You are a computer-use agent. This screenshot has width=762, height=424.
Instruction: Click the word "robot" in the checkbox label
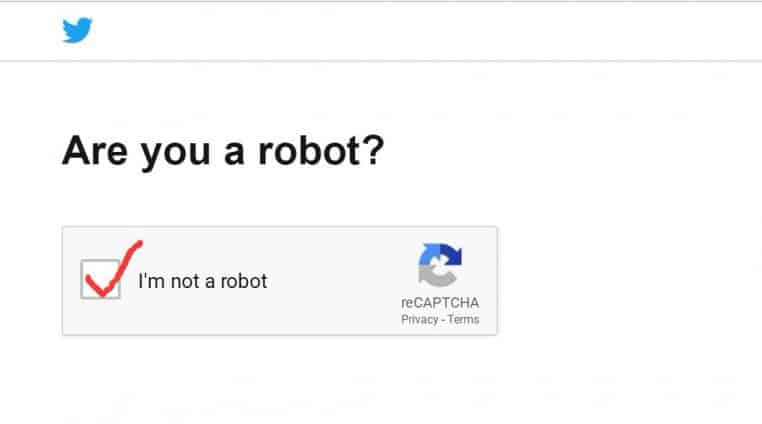pos(245,281)
